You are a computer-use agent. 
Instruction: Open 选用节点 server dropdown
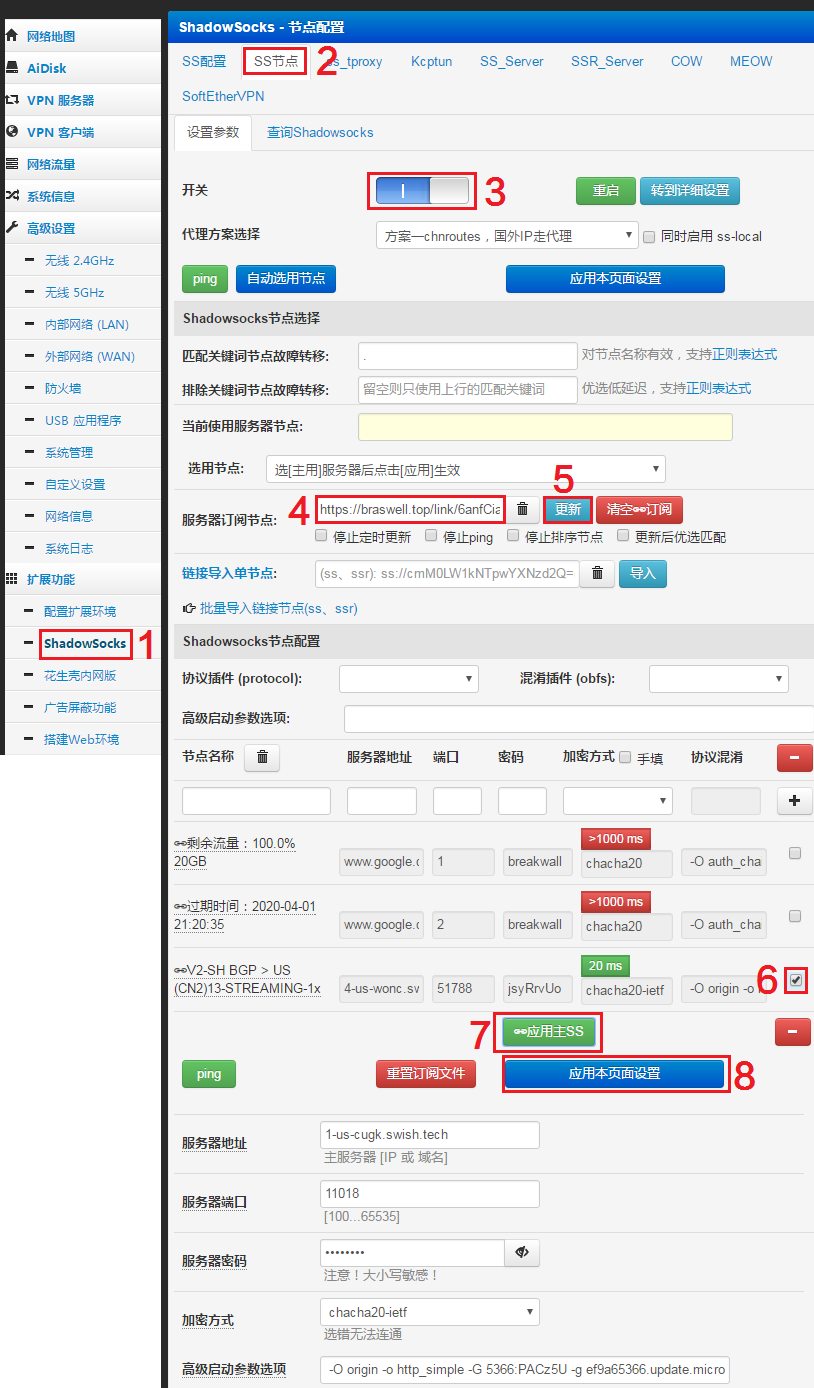466,469
